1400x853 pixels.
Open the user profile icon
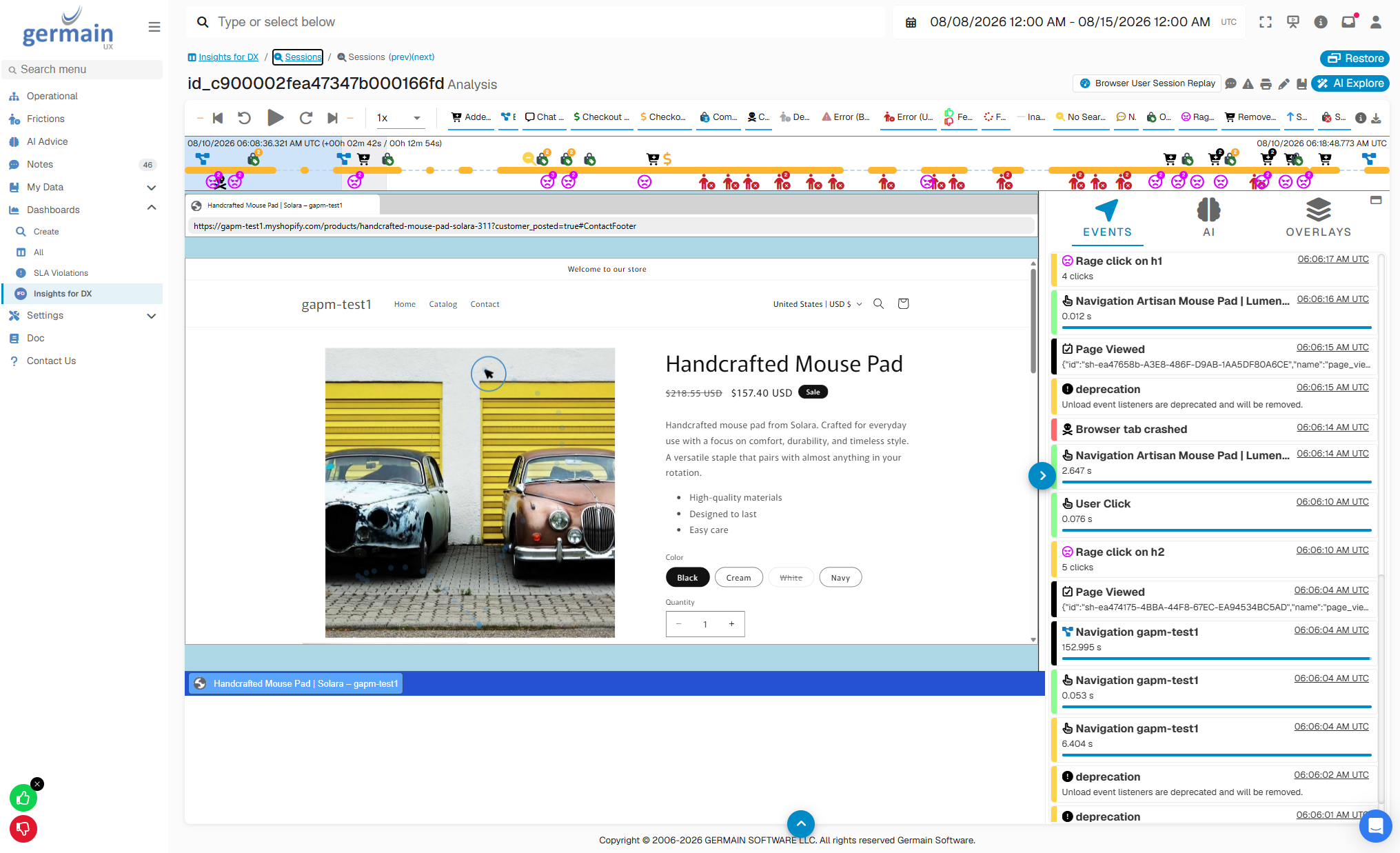coord(1376,22)
